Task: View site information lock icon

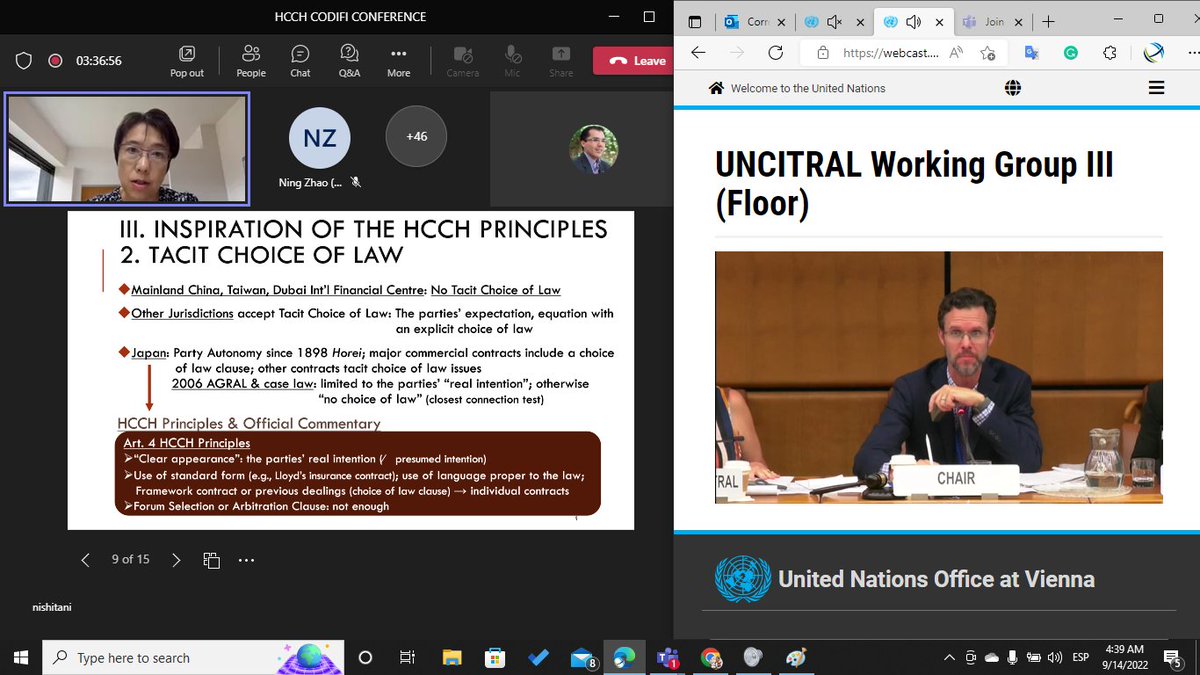Action: point(823,53)
